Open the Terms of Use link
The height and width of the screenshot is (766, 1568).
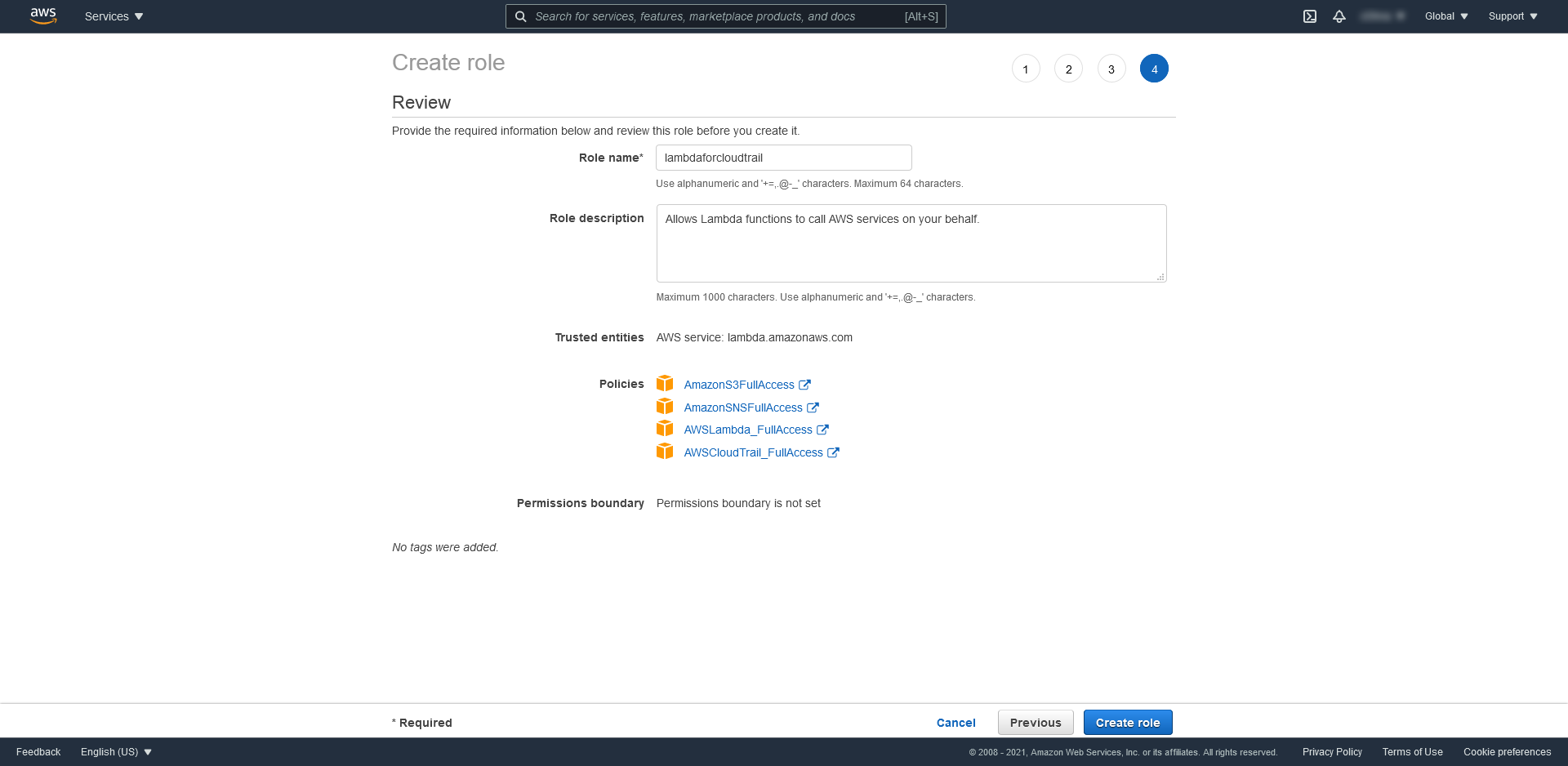[x=1412, y=752]
